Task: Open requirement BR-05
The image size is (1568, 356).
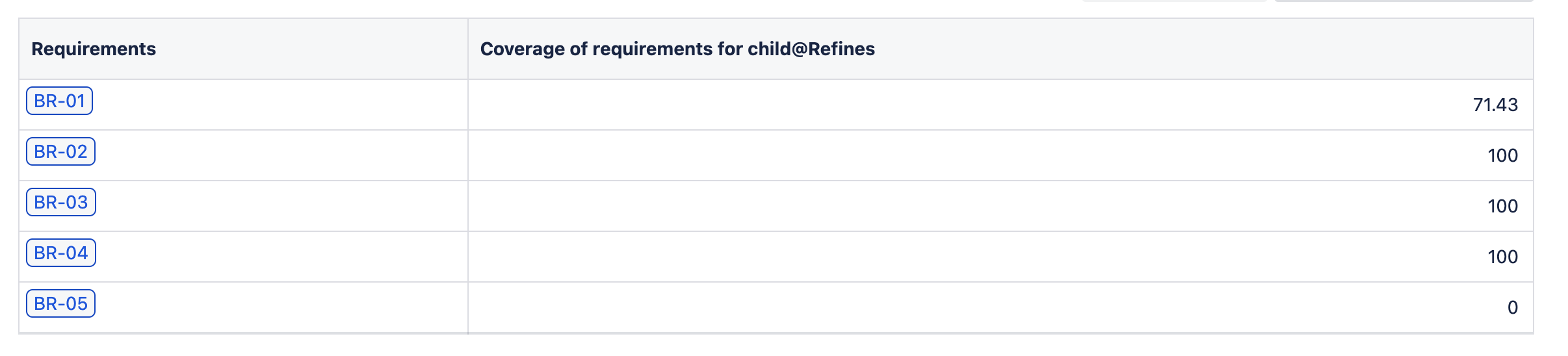Action: point(60,304)
